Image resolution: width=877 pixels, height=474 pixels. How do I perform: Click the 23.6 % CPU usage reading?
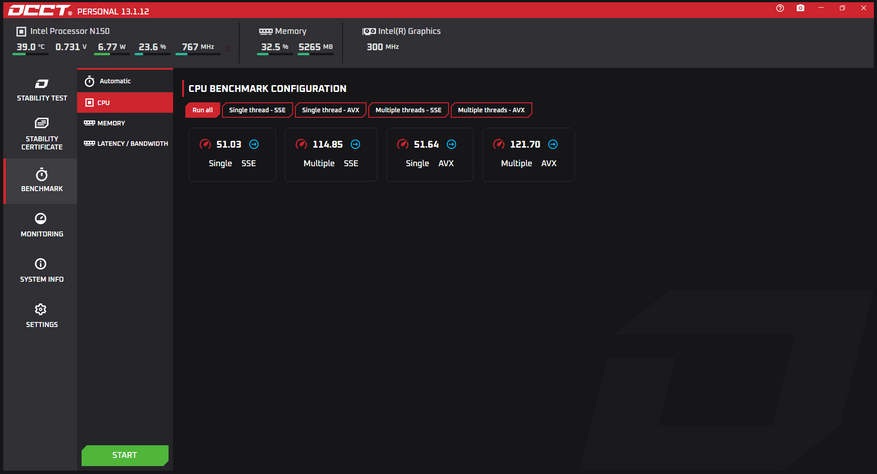coord(152,47)
